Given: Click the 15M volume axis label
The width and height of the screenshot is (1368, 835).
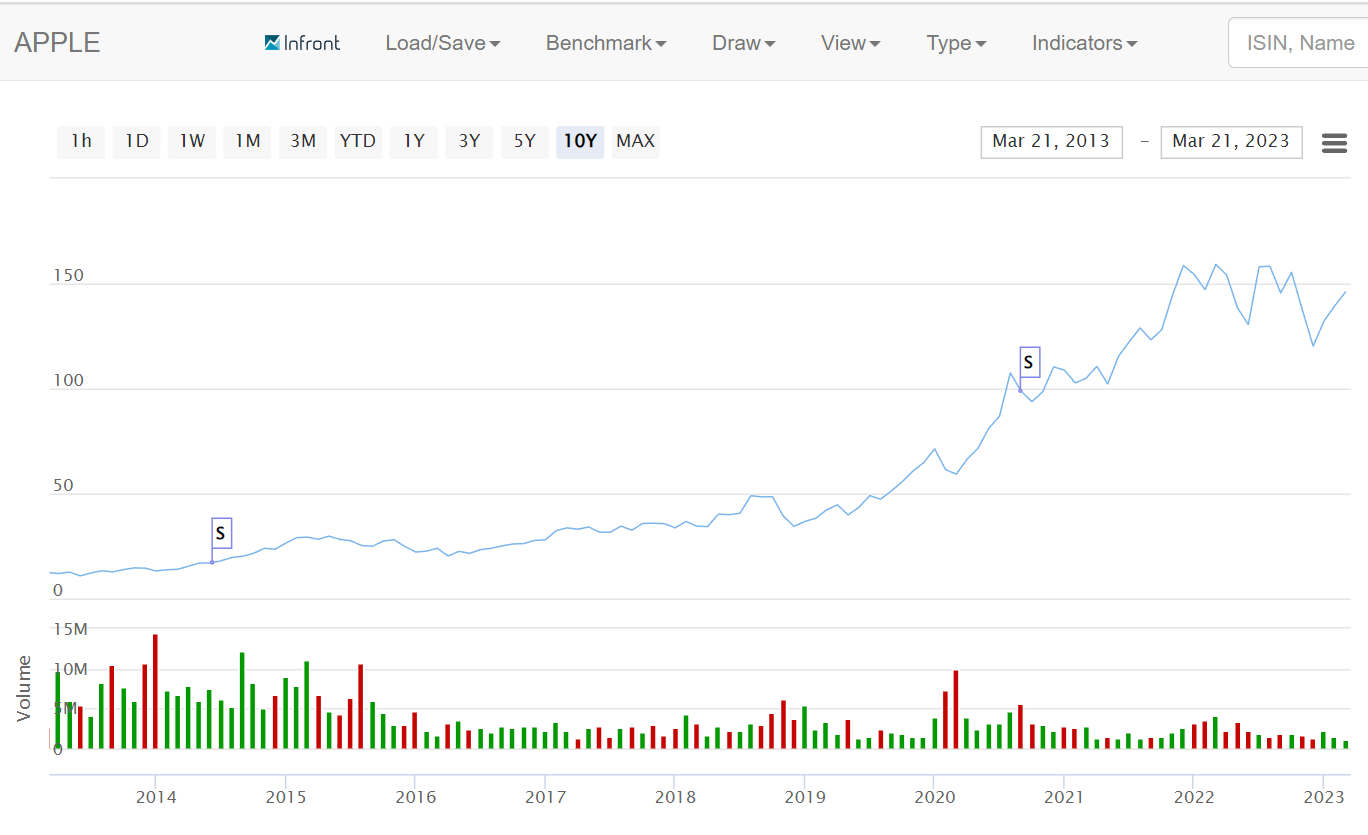Looking at the screenshot, I should point(70,629).
